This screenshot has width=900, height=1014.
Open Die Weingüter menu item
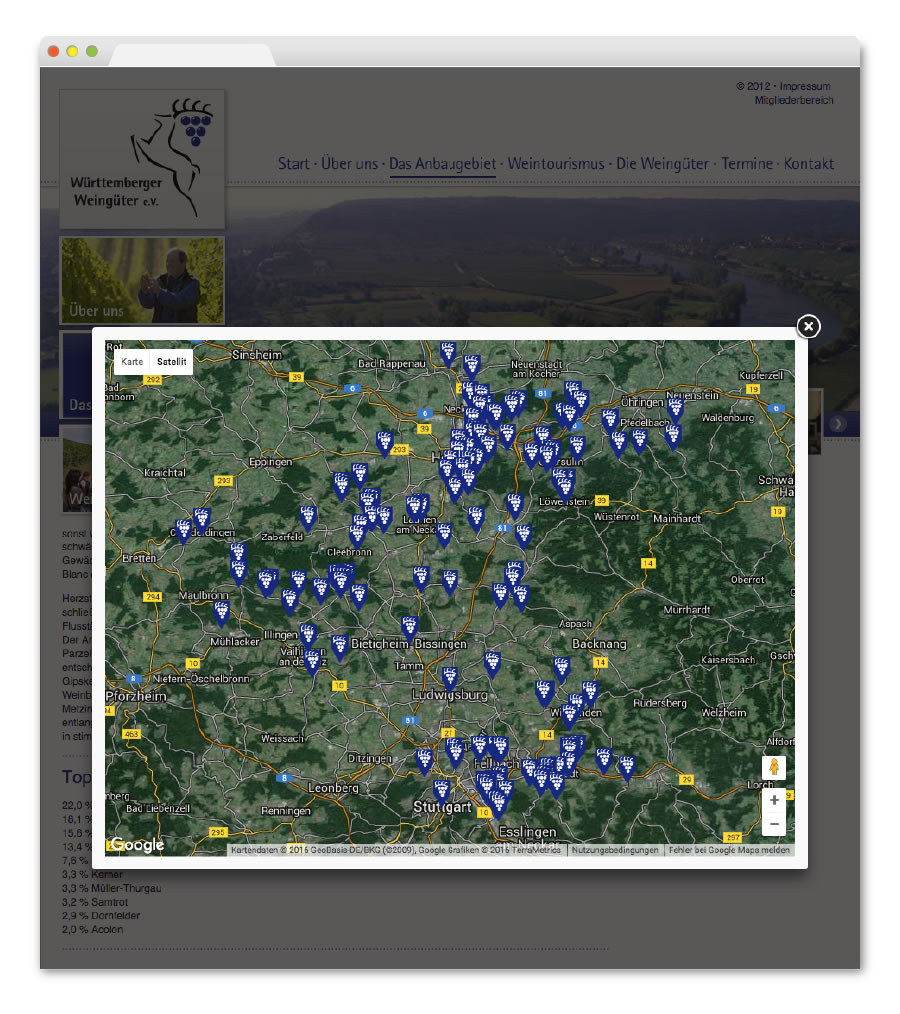click(662, 164)
